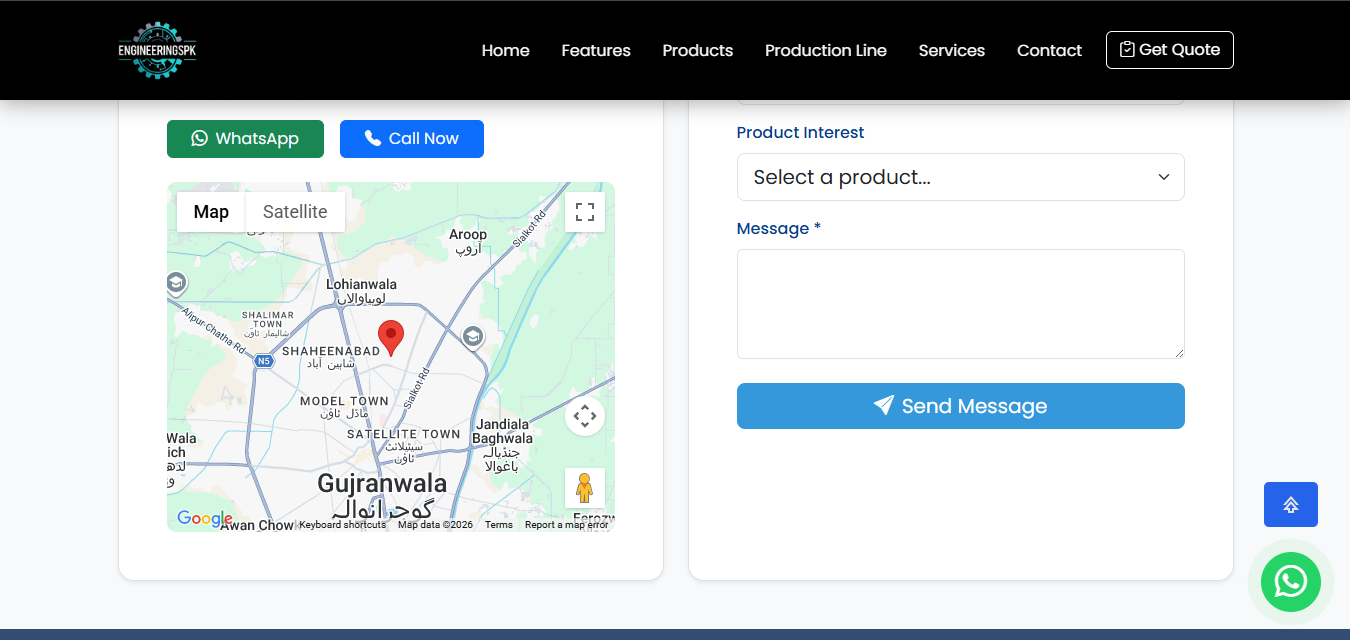Click the Get Quote button
Image resolution: width=1350 pixels, height=640 pixels.
[x=1169, y=49]
